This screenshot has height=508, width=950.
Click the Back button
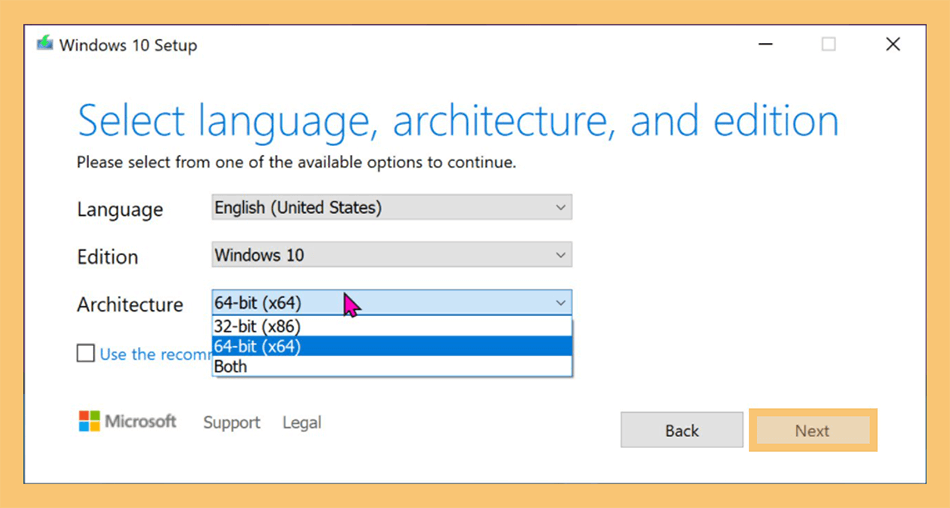click(682, 430)
